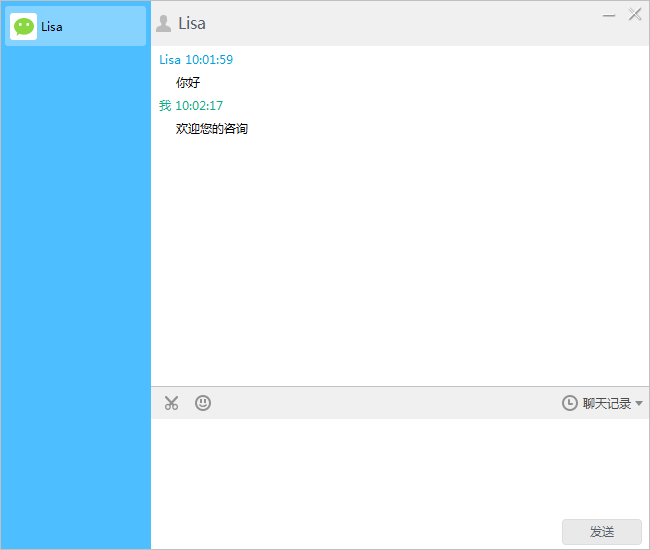Click the message text 欢迎您的咨询
Viewport: 650px width, 550px height.
click(211, 128)
